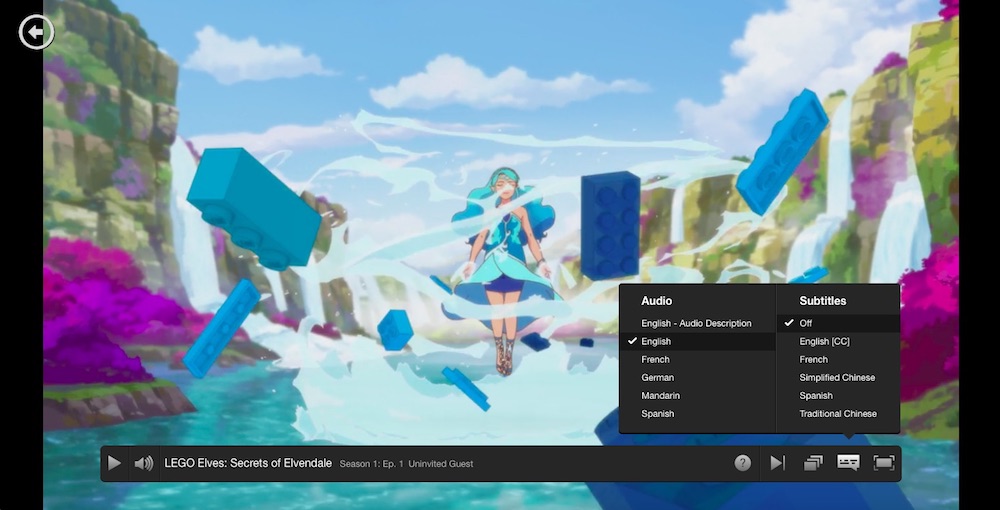The height and width of the screenshot is (510, 1000).
Task: Choose Traditional Chinese subtitles
Action: [838, 414]
